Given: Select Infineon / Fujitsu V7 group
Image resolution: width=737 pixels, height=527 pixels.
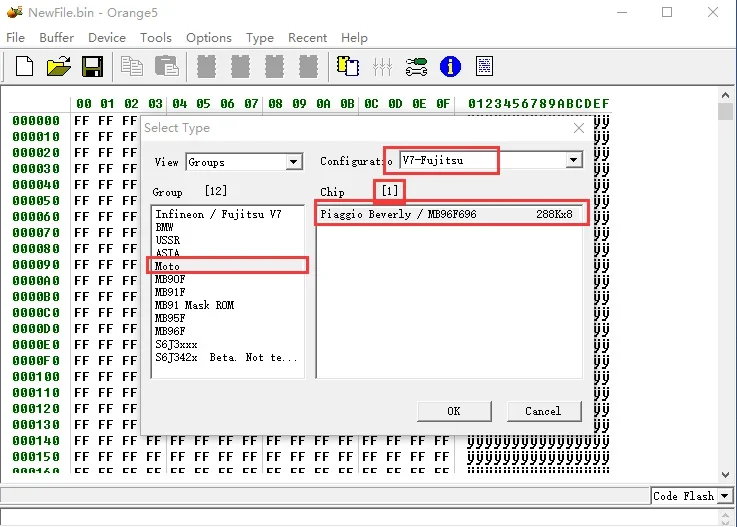Looking at the screenshot, I should 227,214.
